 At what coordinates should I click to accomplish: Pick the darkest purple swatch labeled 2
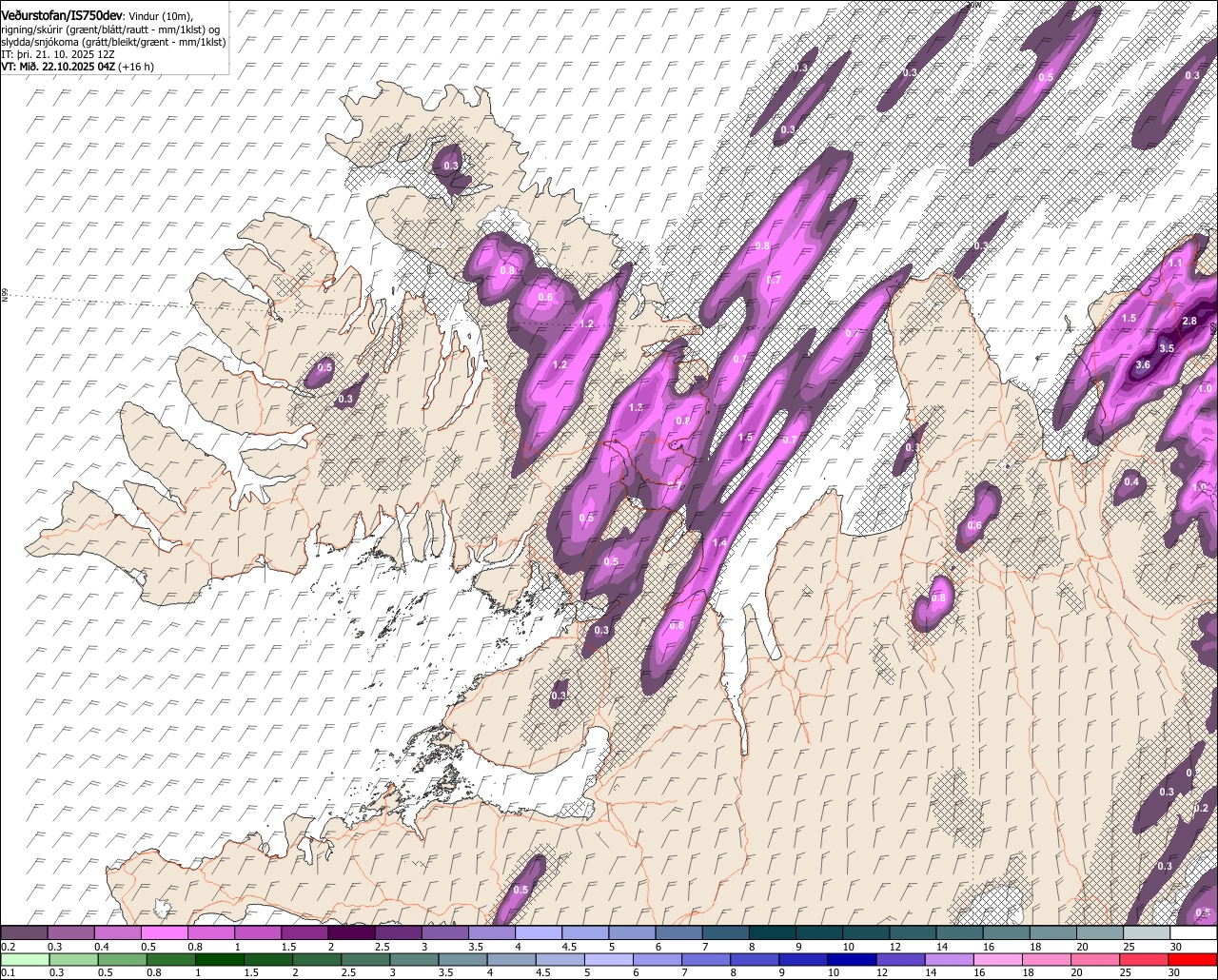pos(351,933)
